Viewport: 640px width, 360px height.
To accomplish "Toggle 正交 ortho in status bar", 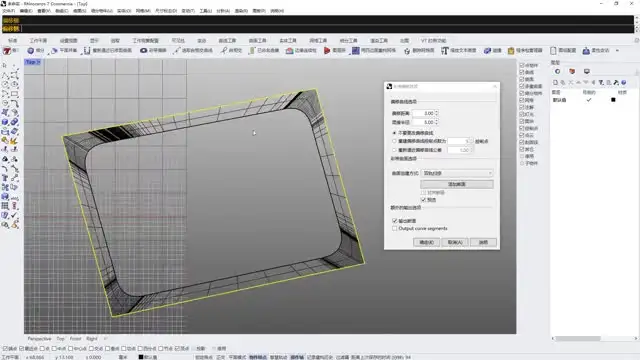I will 221,357.
